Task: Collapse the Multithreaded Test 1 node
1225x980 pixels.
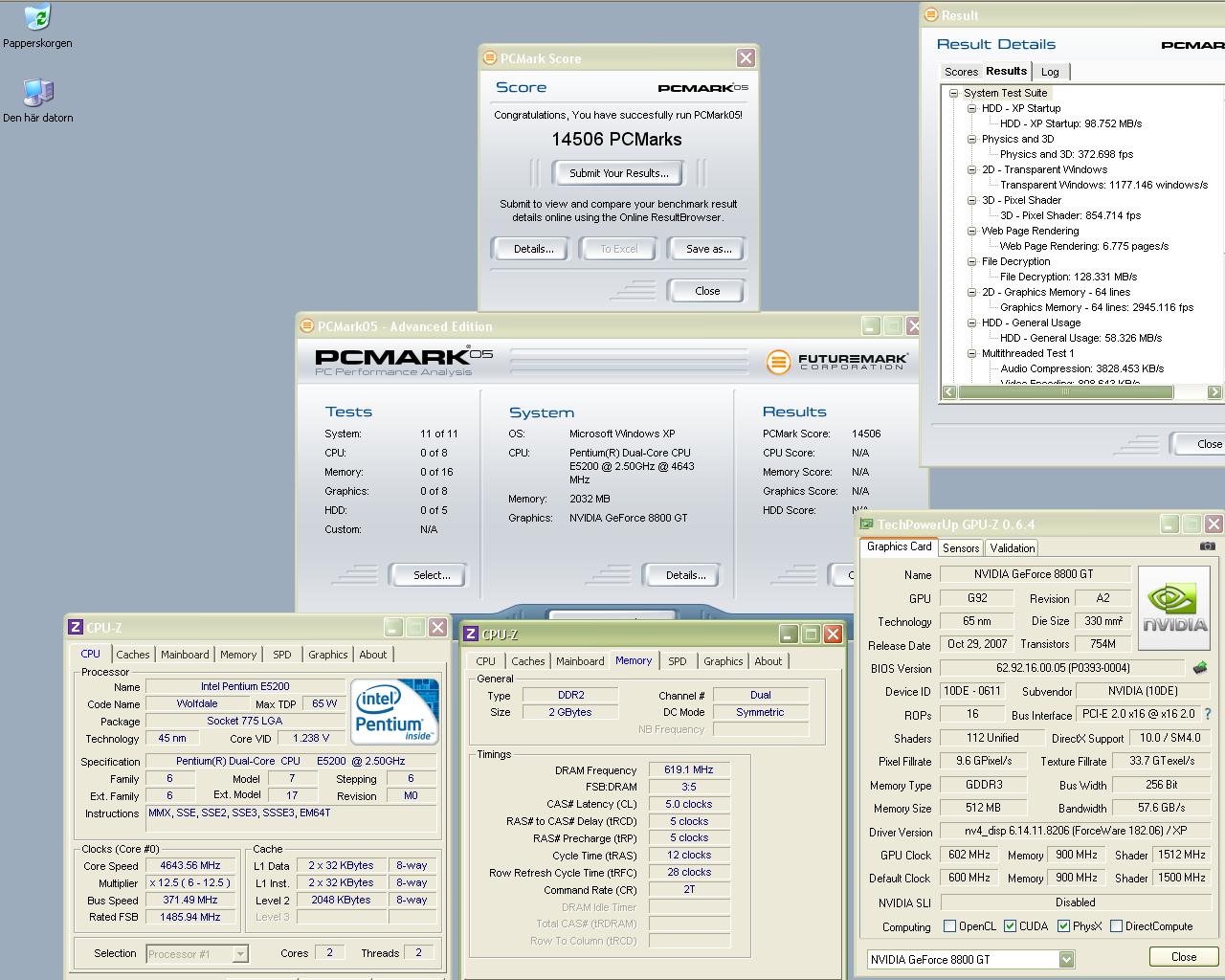Action: [x=971, y=353]
